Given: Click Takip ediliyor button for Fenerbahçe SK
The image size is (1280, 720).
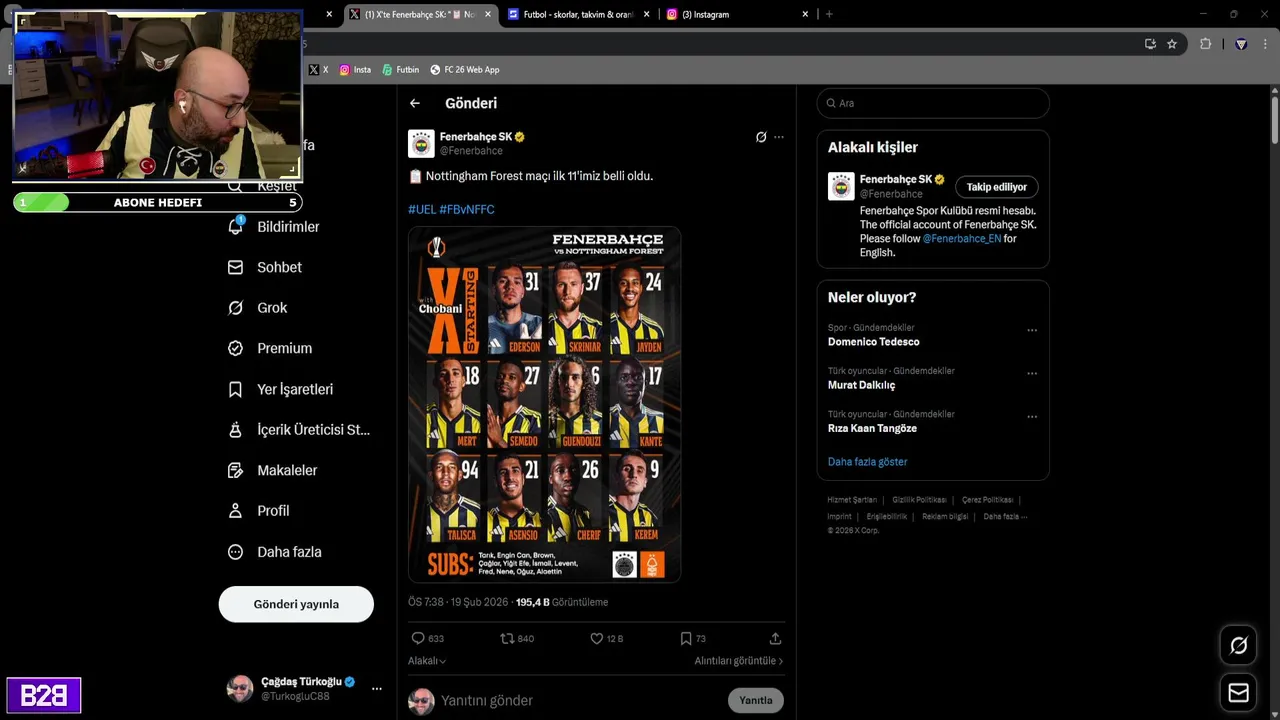Looking at the screenshot, I should 997,187.
